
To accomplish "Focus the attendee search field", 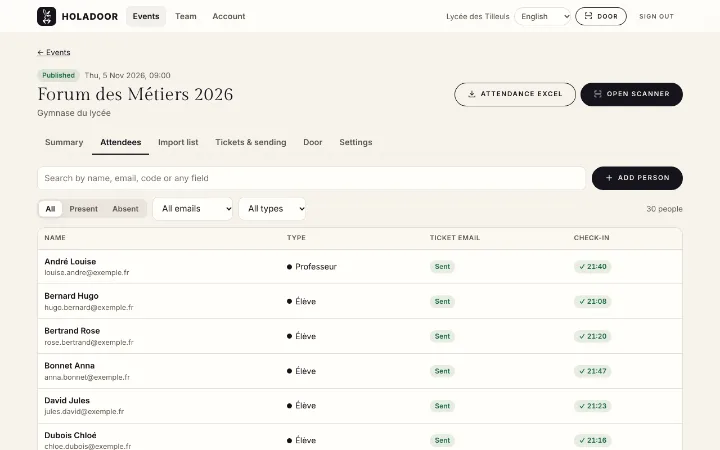I will 311,178.
